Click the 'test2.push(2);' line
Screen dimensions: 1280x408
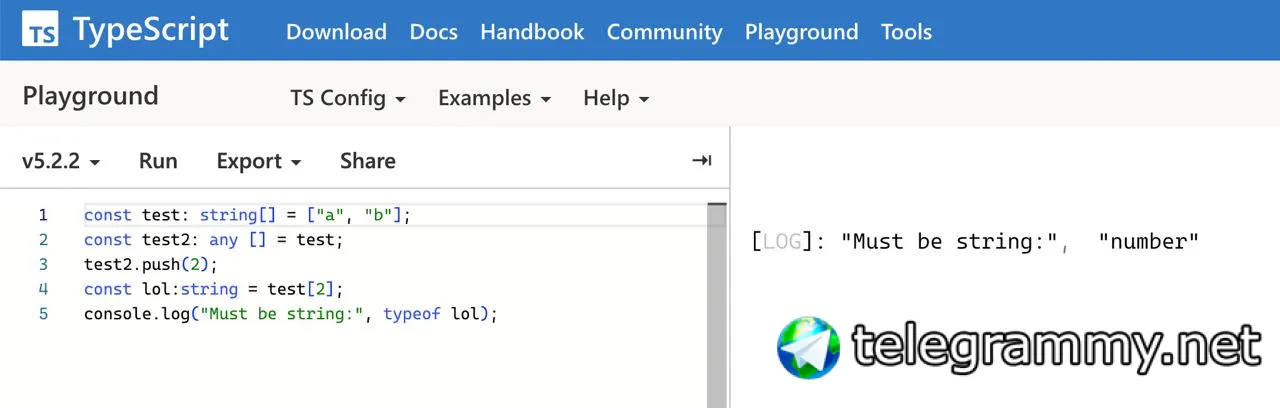click(150, 265)
